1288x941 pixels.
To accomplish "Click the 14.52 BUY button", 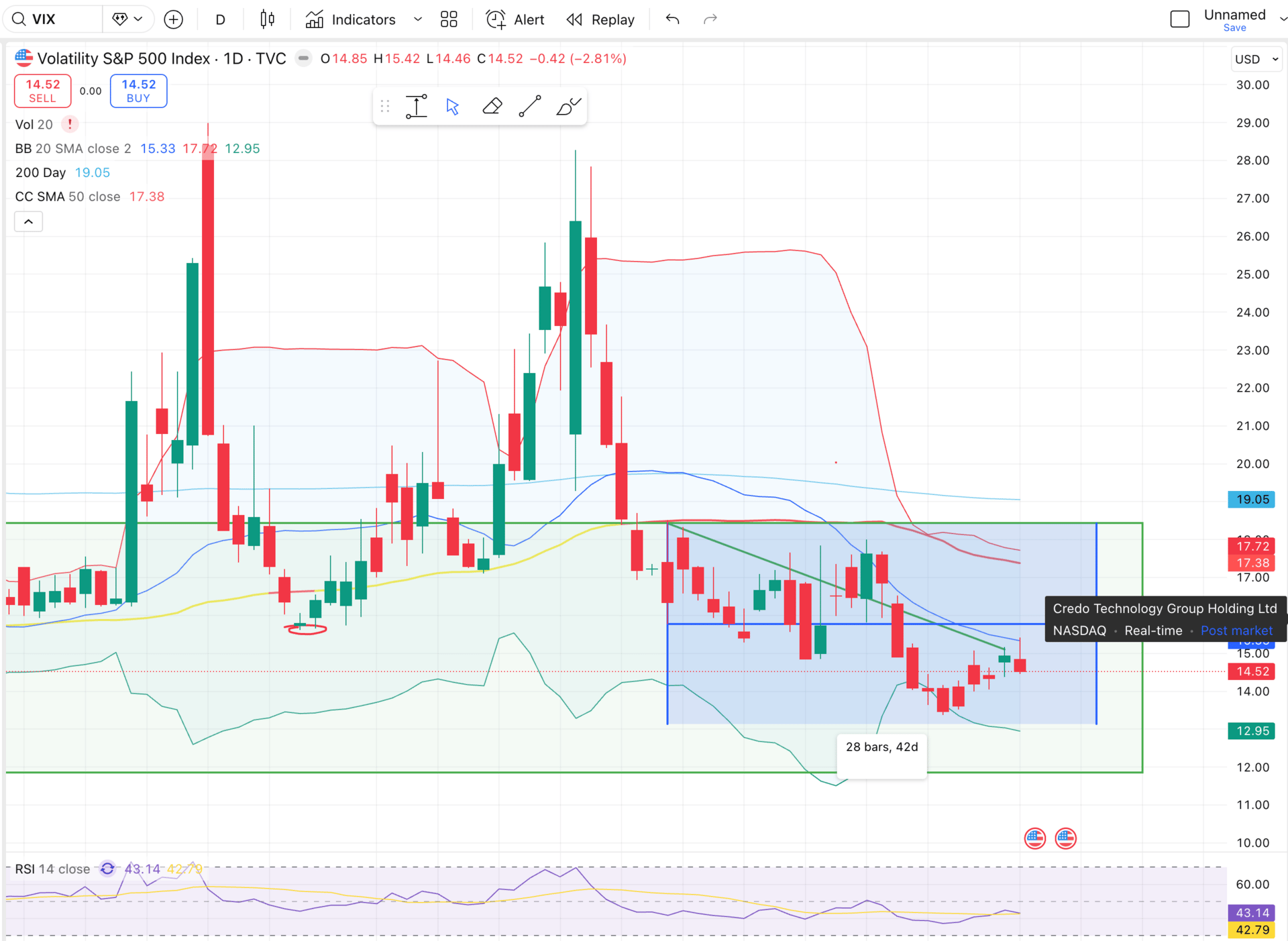I will (x=138, y=91).
